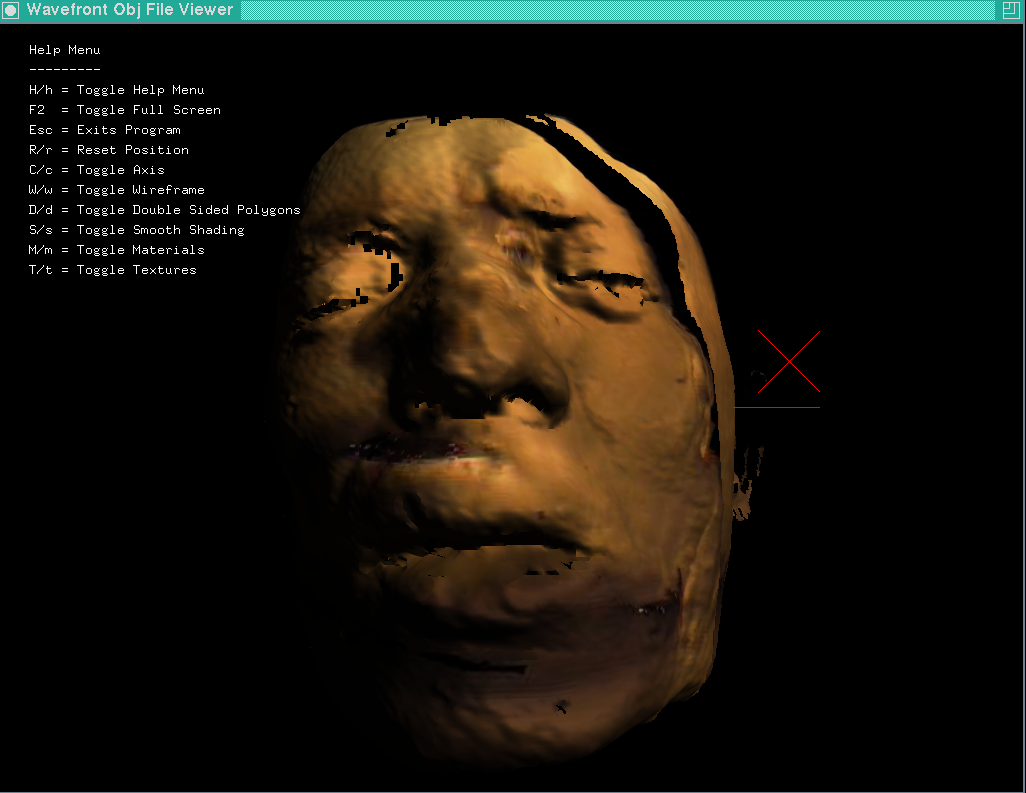Select the 'F2 = Toggle Full Screen' line
Image resolution: width=1026 pixels, height=793 pixels.
click(125, 110)
